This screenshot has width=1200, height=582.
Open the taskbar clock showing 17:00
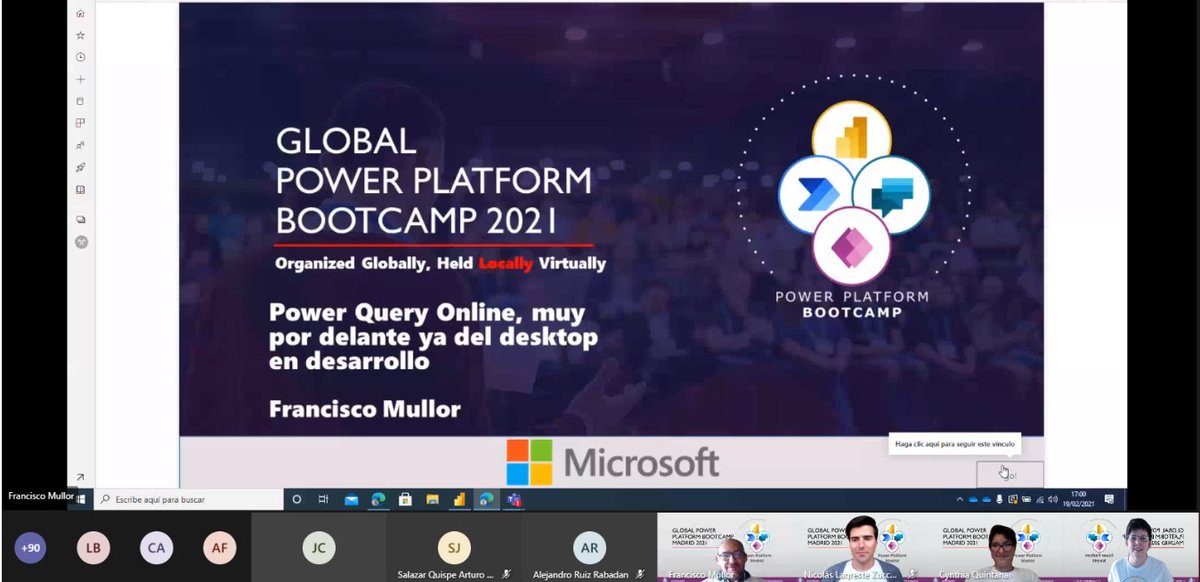click(x=1078, y=499)
